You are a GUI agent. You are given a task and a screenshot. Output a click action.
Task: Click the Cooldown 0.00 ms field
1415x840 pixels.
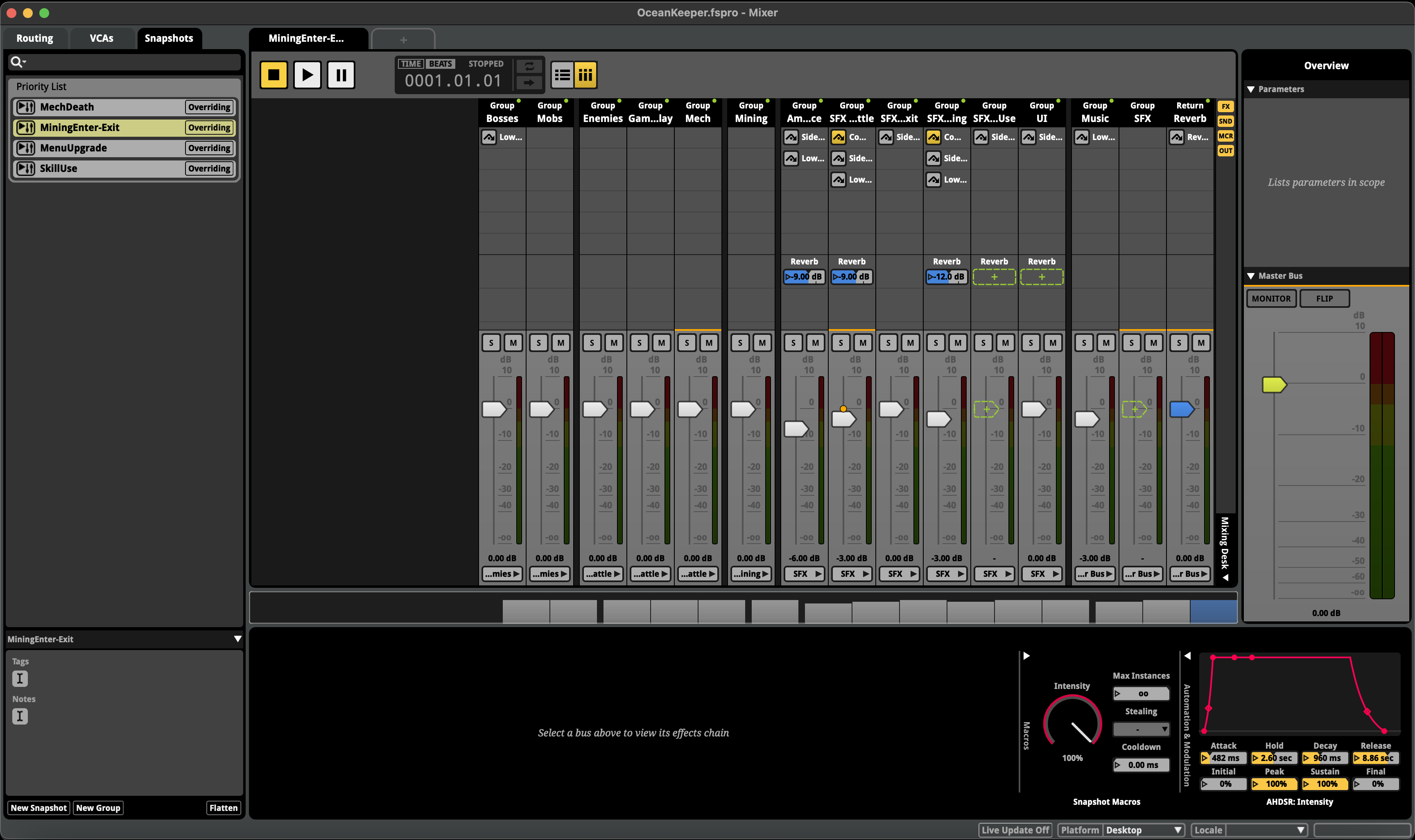click(x=1141, y=765)
